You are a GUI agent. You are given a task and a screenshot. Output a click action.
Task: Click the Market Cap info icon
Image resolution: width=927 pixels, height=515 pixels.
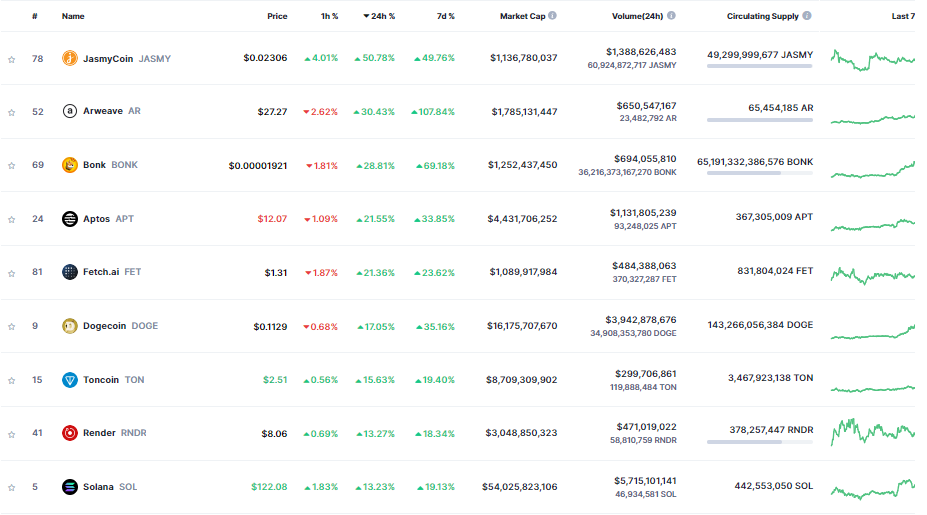click(552, 15)
